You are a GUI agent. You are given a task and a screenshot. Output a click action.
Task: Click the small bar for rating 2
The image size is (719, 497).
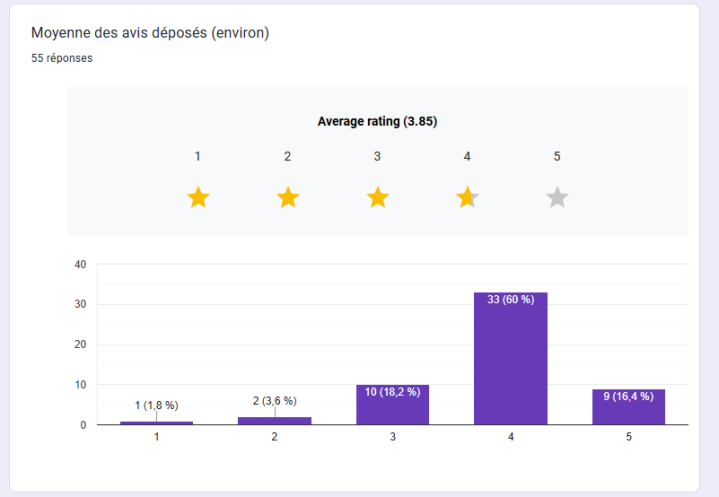(274, 421)
